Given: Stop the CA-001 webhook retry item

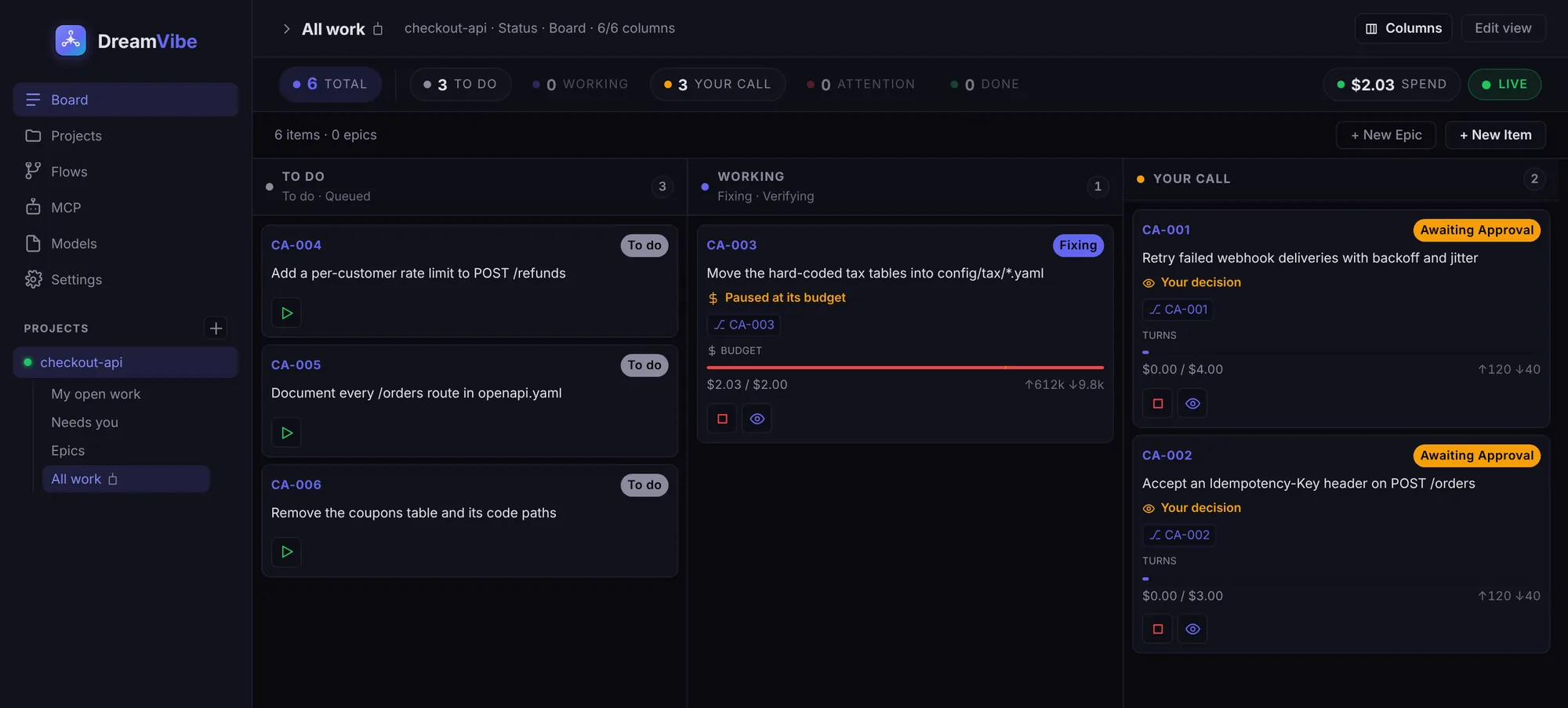Looking at the screenshot, I should point(1158,403).
